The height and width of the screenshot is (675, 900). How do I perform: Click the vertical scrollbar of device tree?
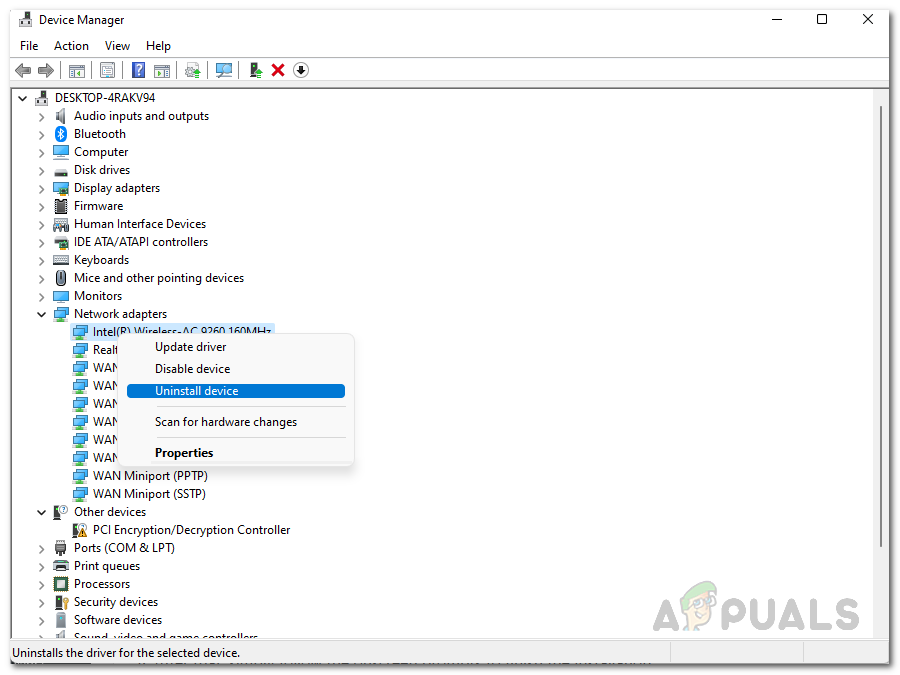(x=881, y=326)
